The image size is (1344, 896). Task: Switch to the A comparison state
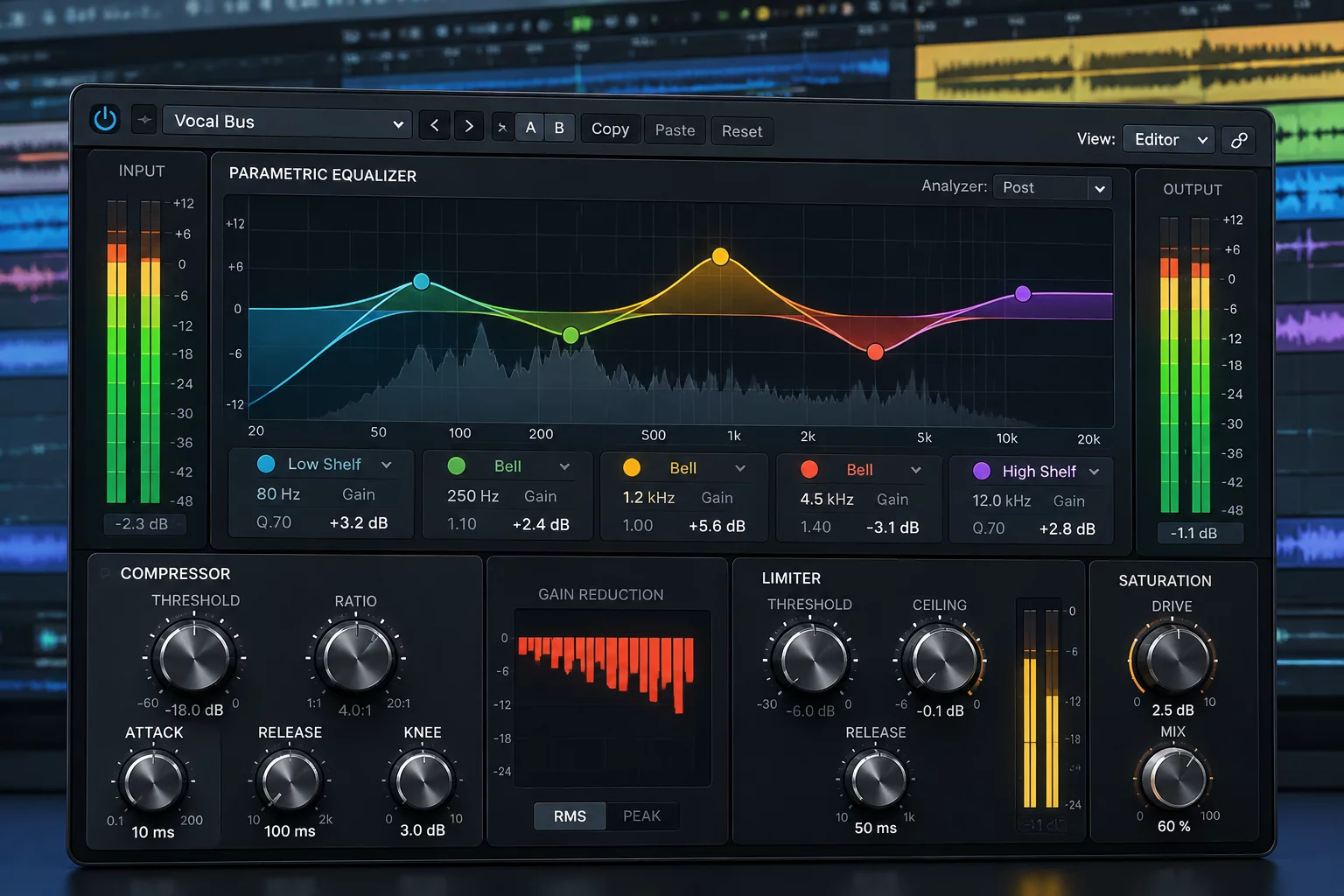530,128
